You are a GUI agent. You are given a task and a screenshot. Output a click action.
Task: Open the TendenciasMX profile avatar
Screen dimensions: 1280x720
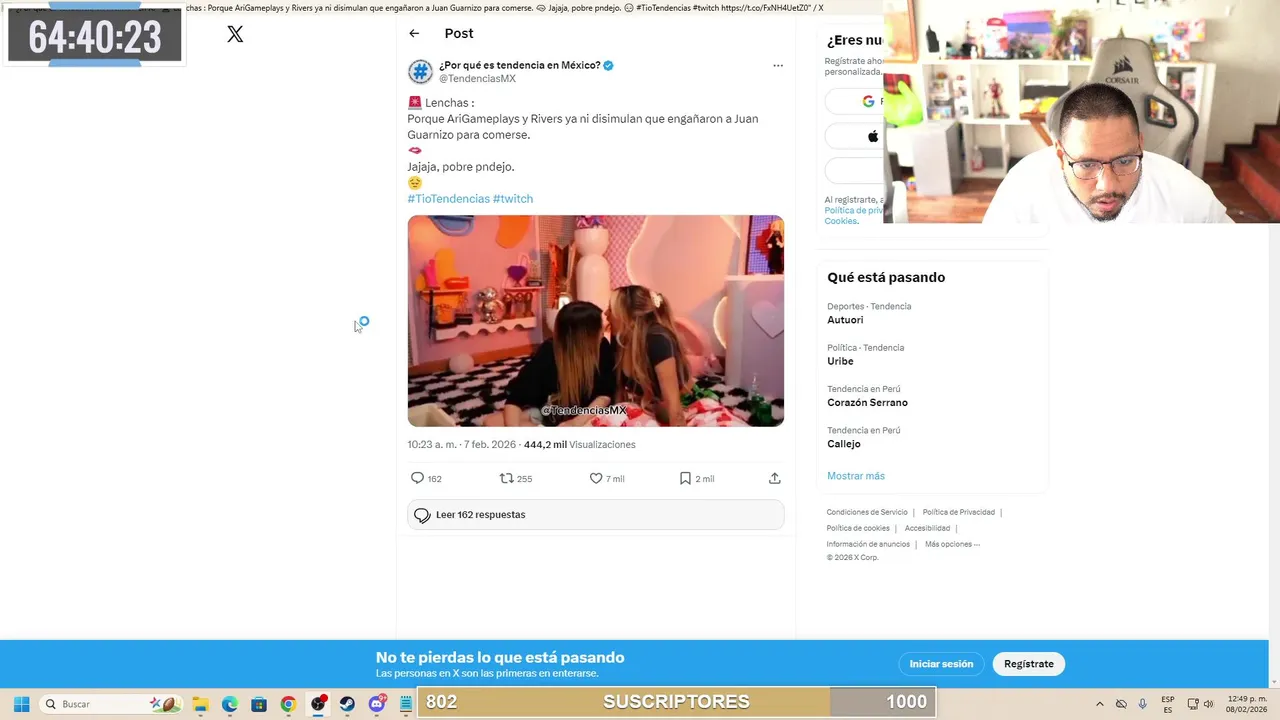420,71
